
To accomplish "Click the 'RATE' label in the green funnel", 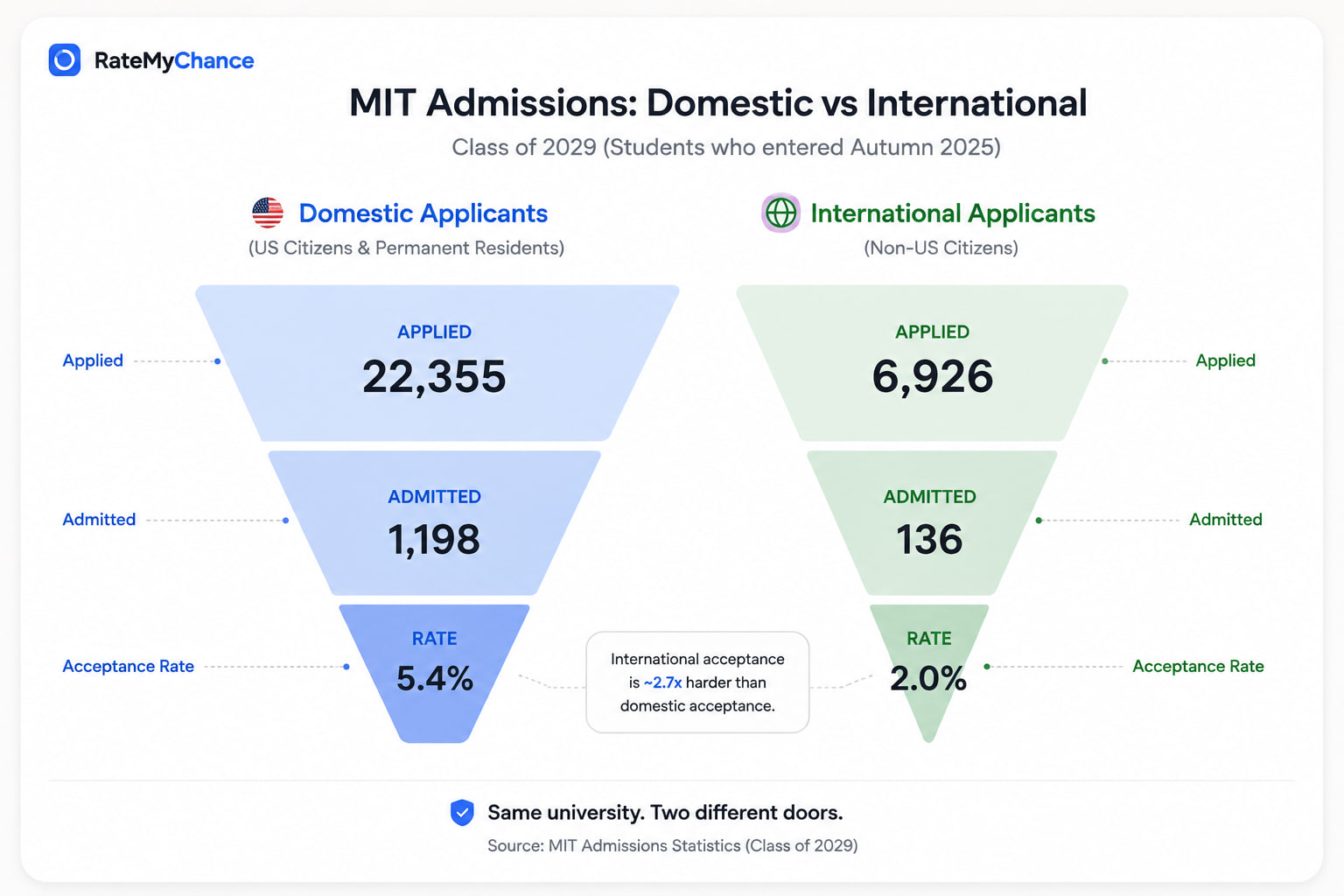I will click(929, 639).
